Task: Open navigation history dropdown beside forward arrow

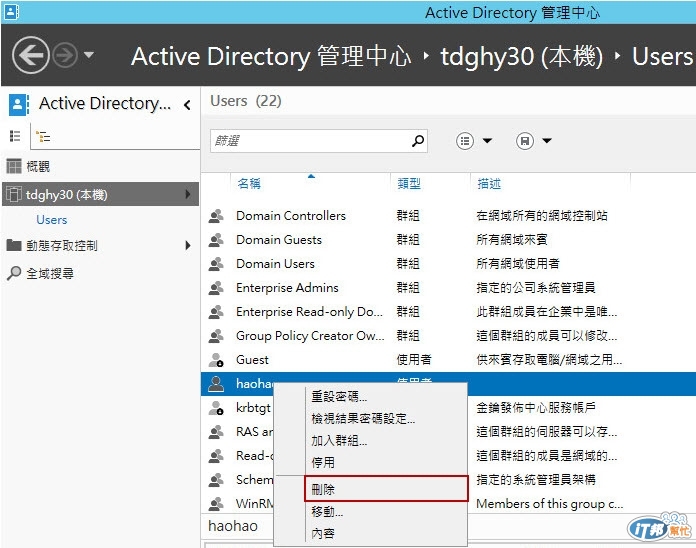Action: click(89, 55)
